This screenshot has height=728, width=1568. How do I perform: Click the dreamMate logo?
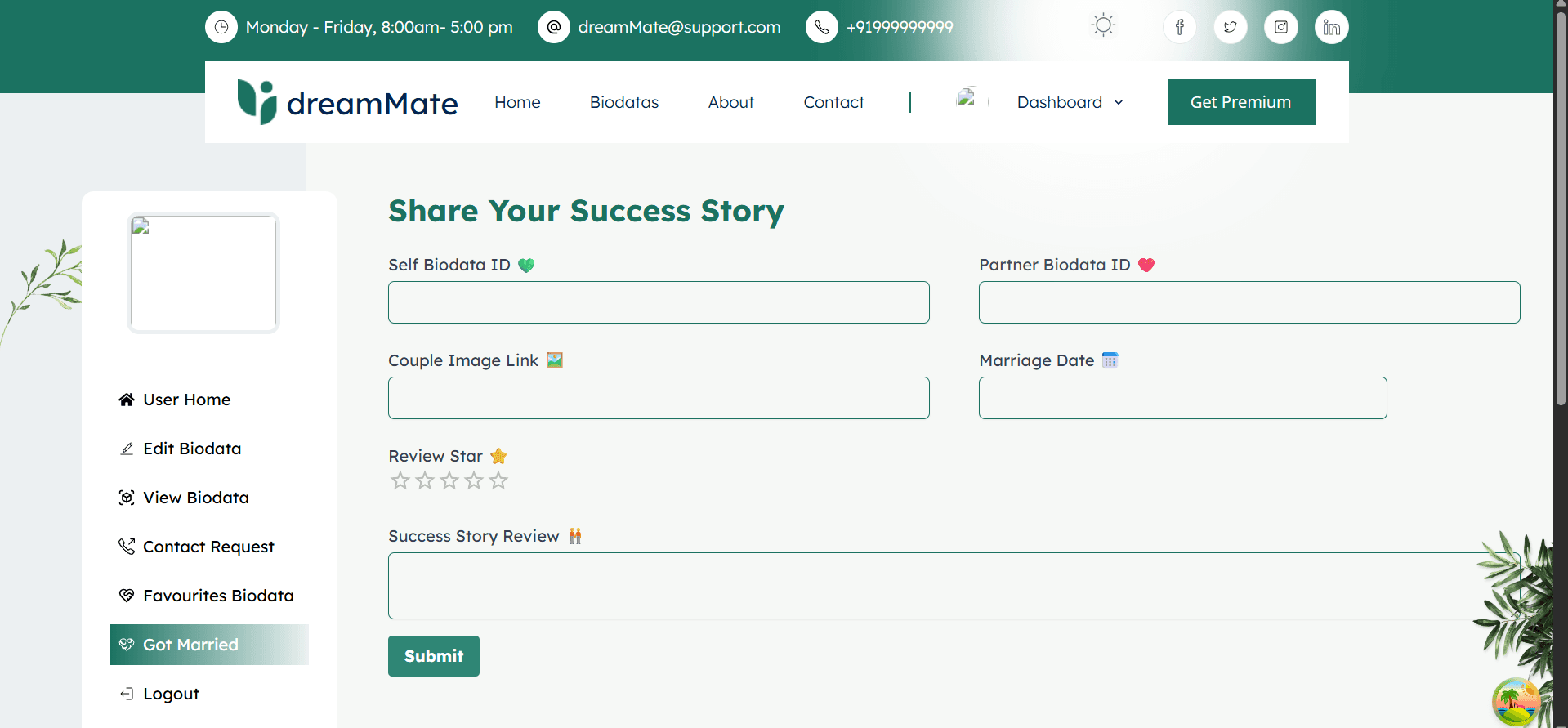tap(347, 102)
